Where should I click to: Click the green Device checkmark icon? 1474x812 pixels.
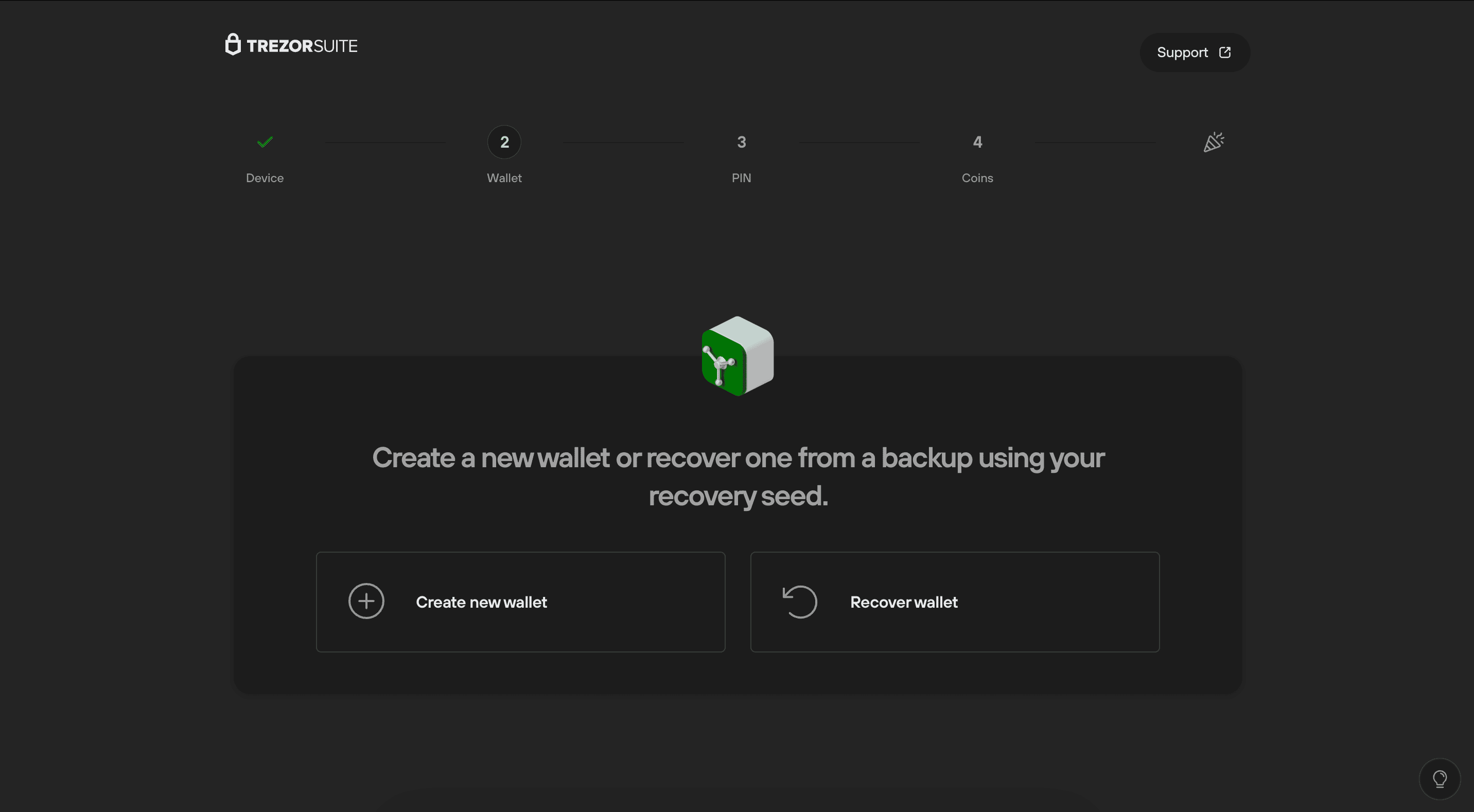point(265,142)
